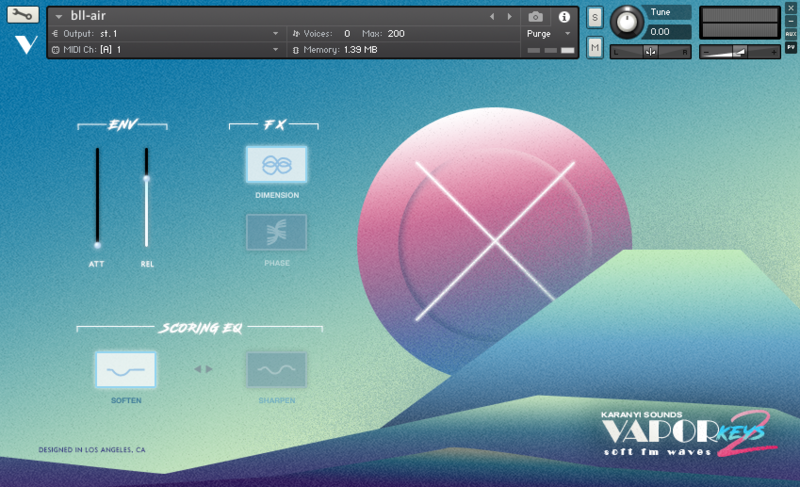Toggle the Dimension FX button

277,165
